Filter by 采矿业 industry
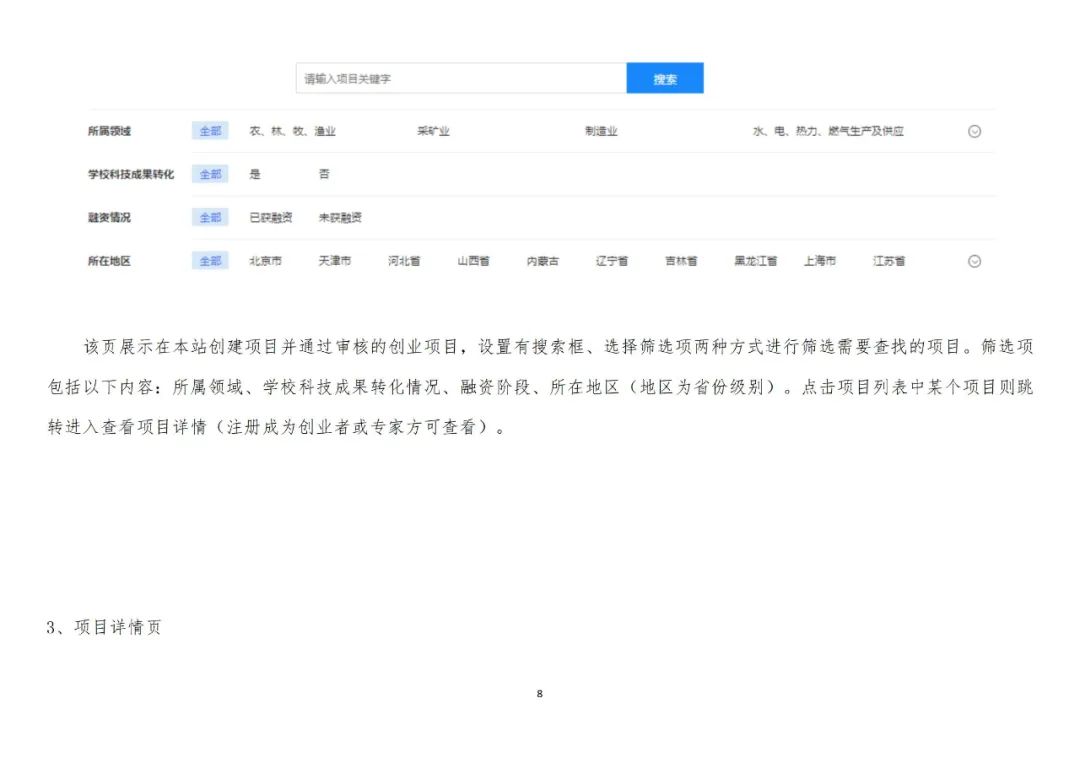The image size is (1080, 763). click(x=433, y=131)
